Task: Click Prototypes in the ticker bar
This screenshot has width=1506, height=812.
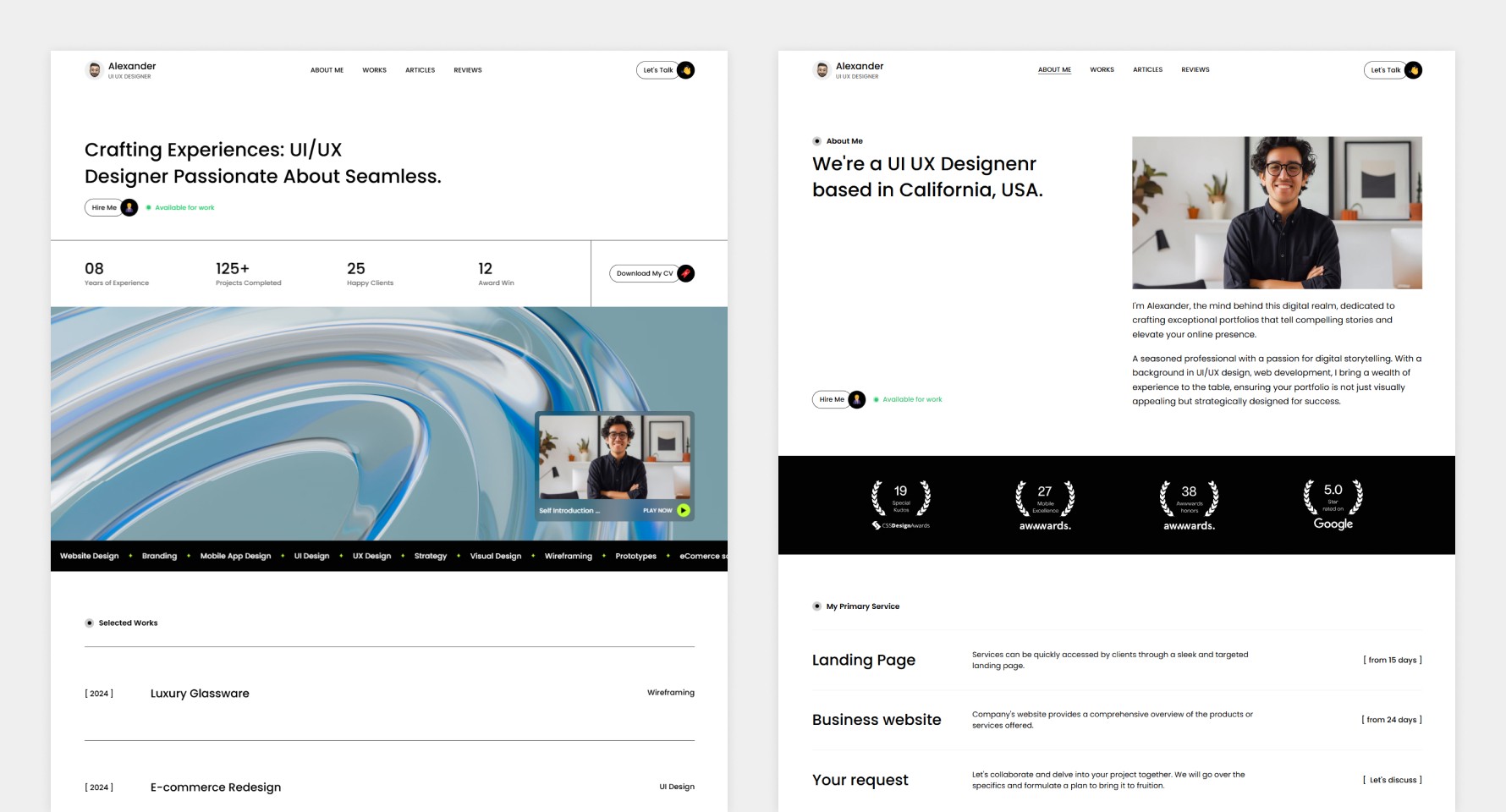Action: coord(635,556)
